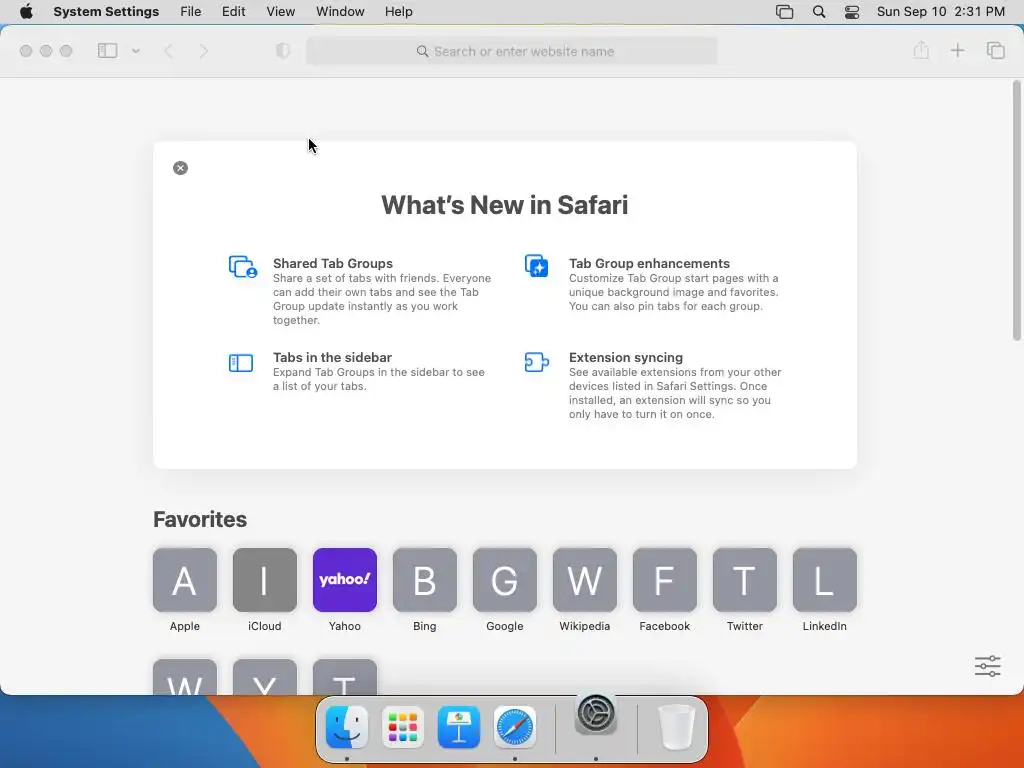
Task: Open the Trash in the Dock
Action: (676, 727)
